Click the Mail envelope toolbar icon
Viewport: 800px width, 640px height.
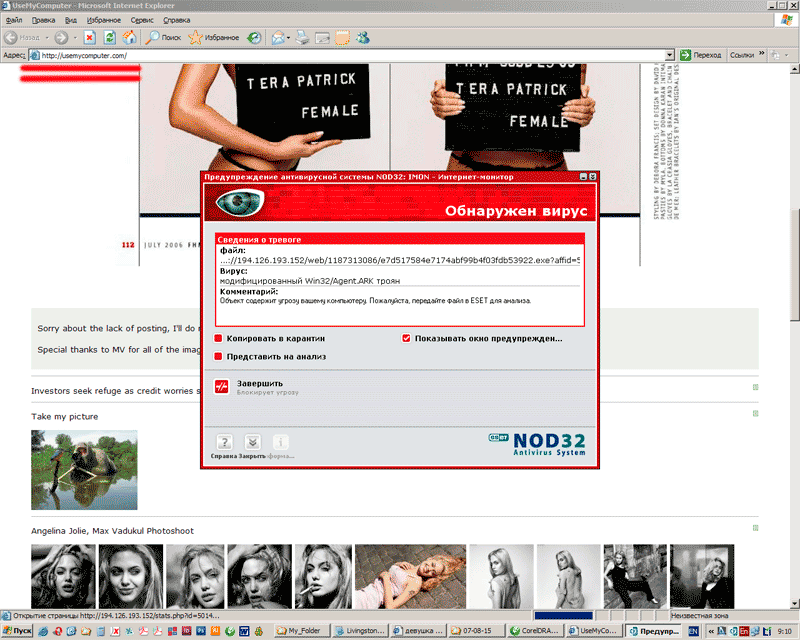coord(278,38)
